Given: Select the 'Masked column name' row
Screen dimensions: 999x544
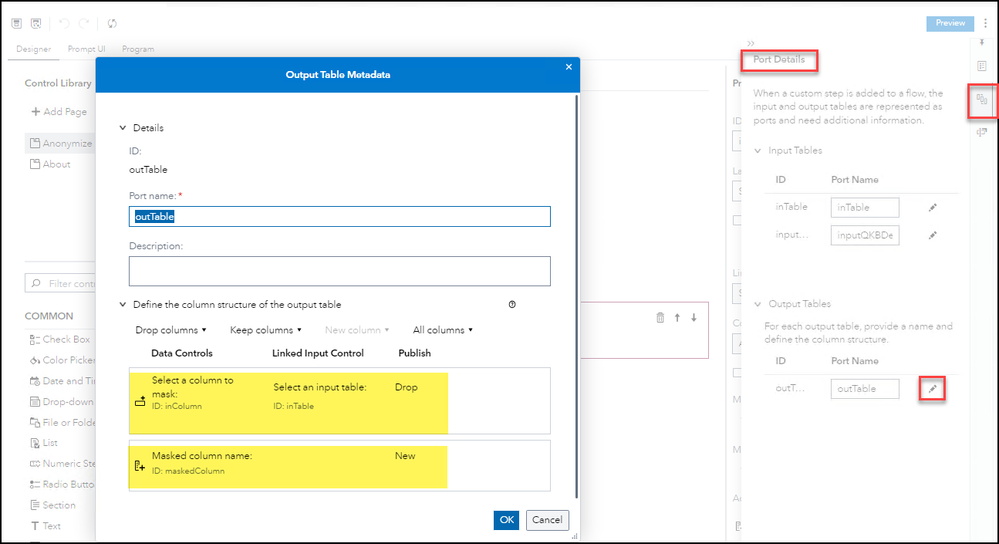Looking at the screenshot, I should pos(340,466).
